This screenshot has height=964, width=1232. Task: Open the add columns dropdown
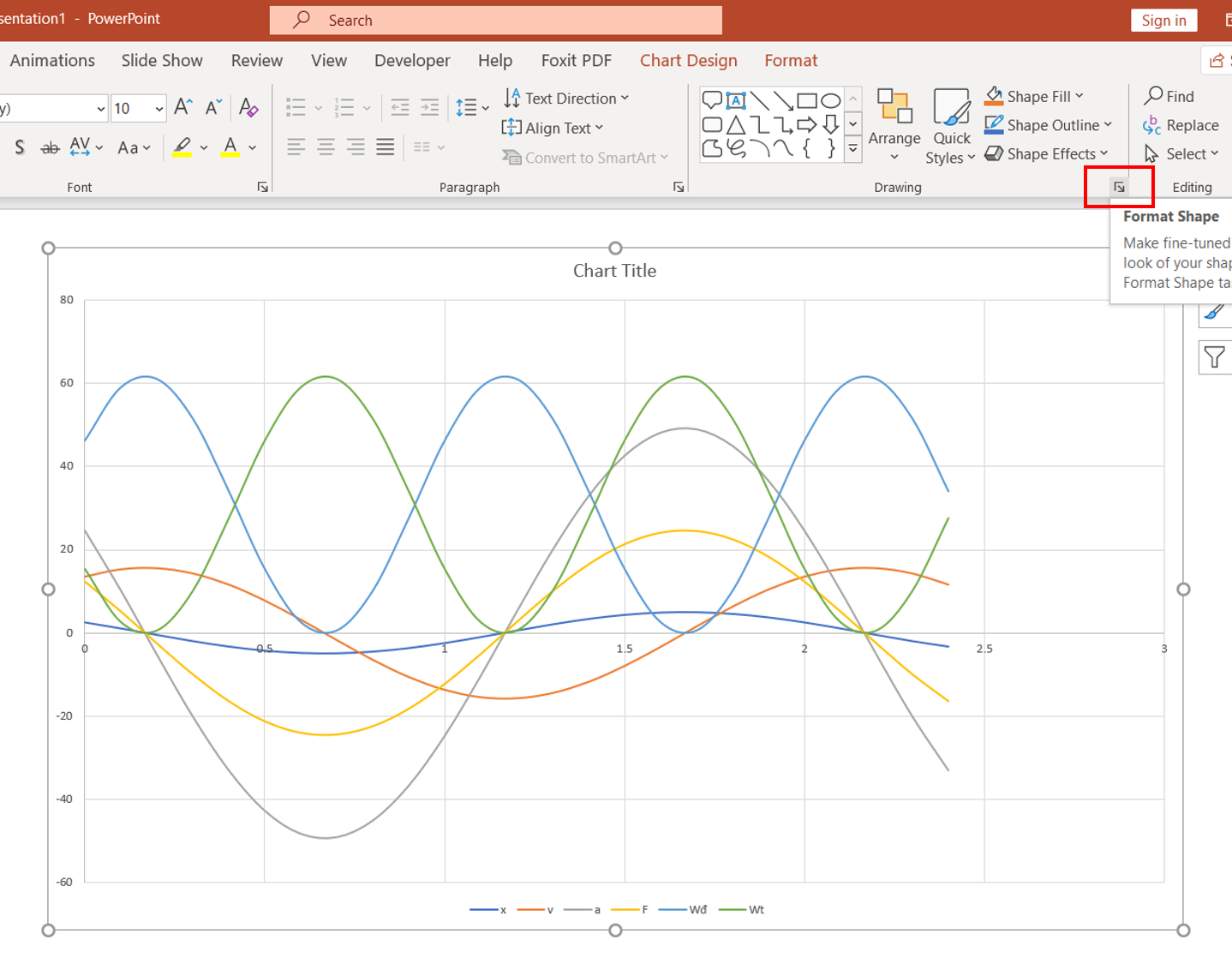[x=429, y=147]
